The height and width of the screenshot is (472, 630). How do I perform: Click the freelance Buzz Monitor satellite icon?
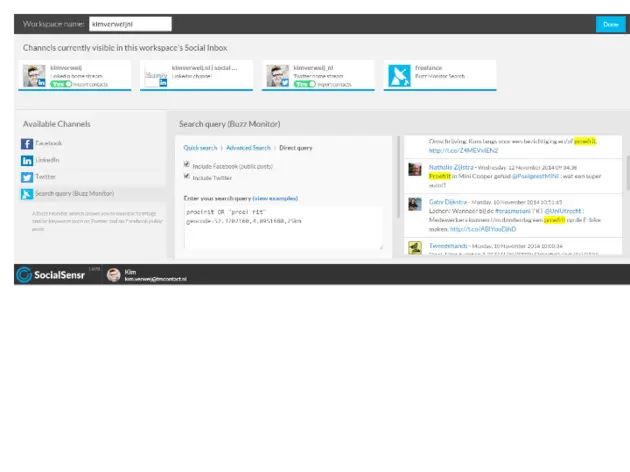tap(399, 76)
